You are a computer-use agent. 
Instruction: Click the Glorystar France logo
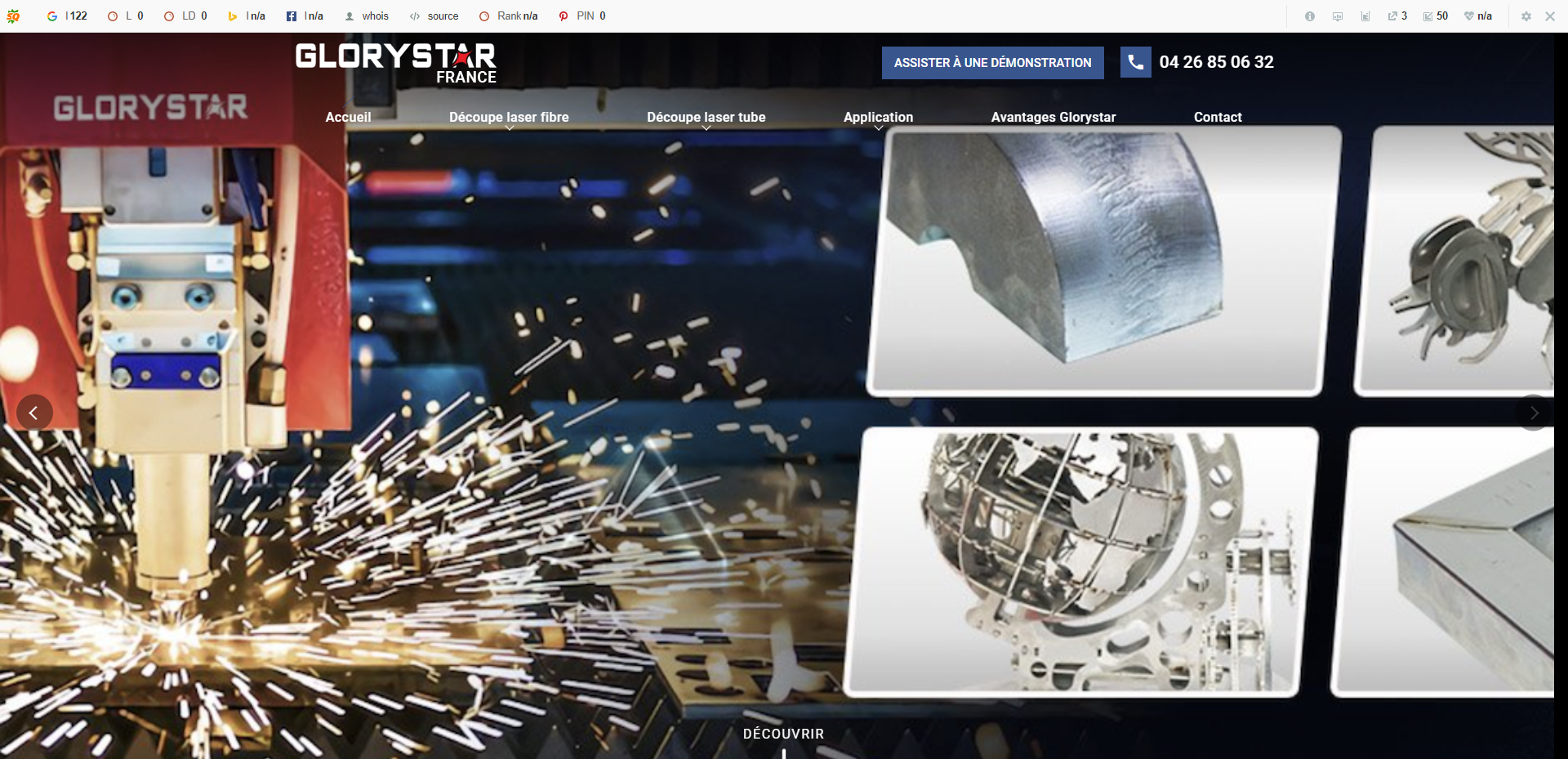pyautogui.click(x=396, y=64)
